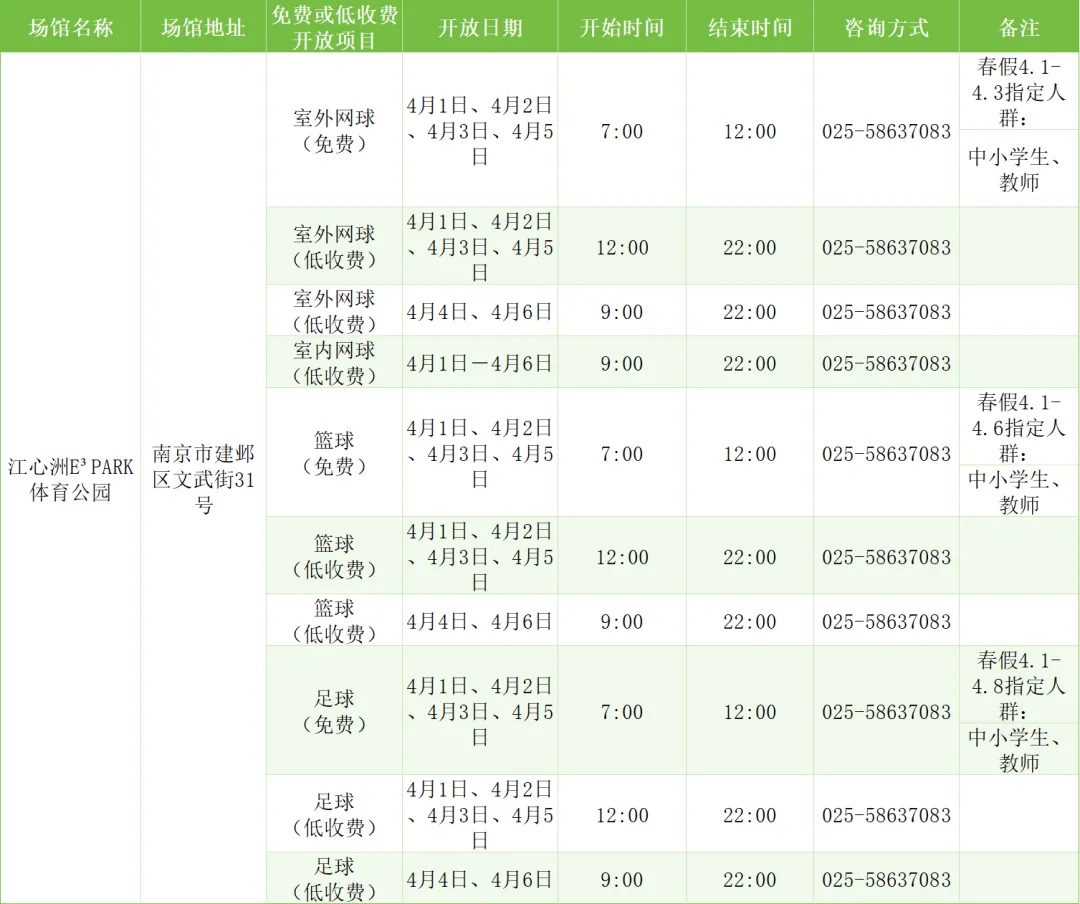The height and width of the screenshot is (904, 1080).
Task: Select the 7:00 start time for 足球（免费）
Action: click(x=622, y=712)
